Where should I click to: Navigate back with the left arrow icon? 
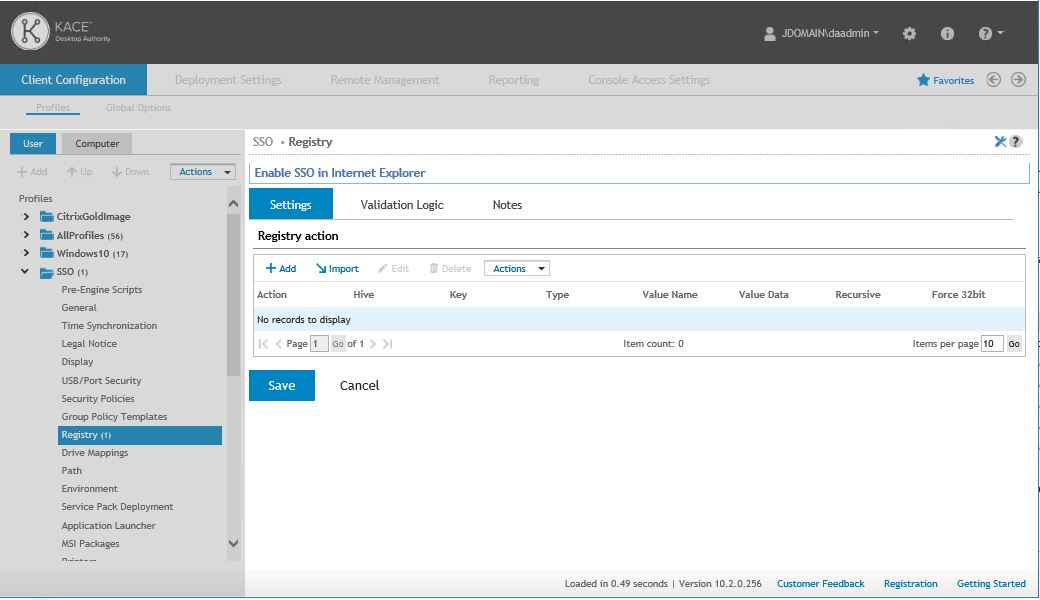point(993,80)
